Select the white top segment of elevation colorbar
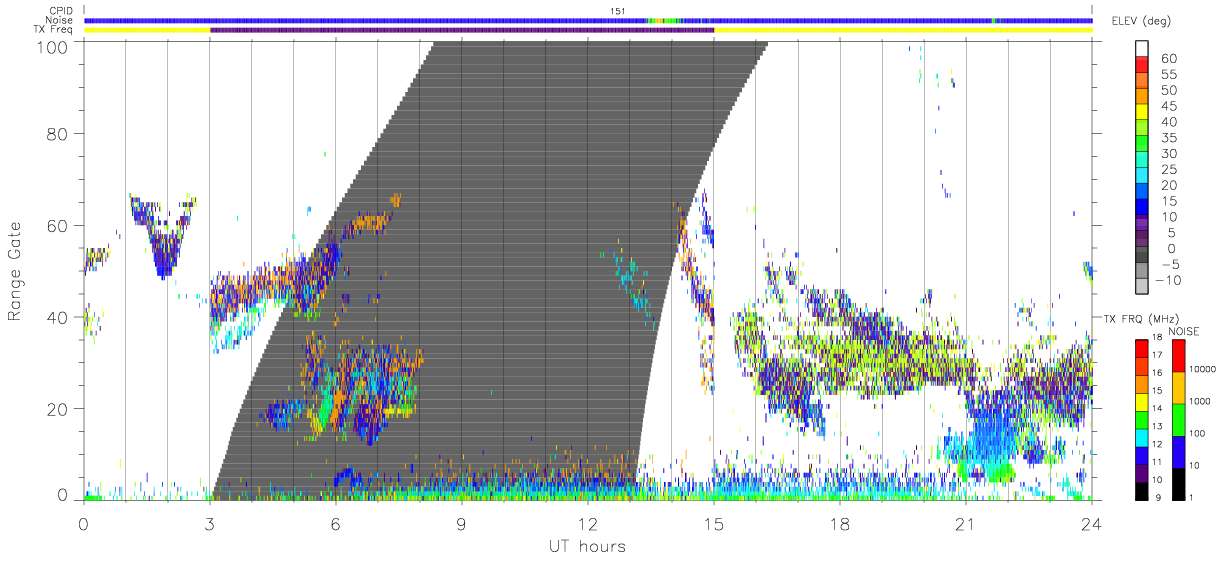The height and width of the screenshot is (567, 1228). click(x=1143, y=50)
